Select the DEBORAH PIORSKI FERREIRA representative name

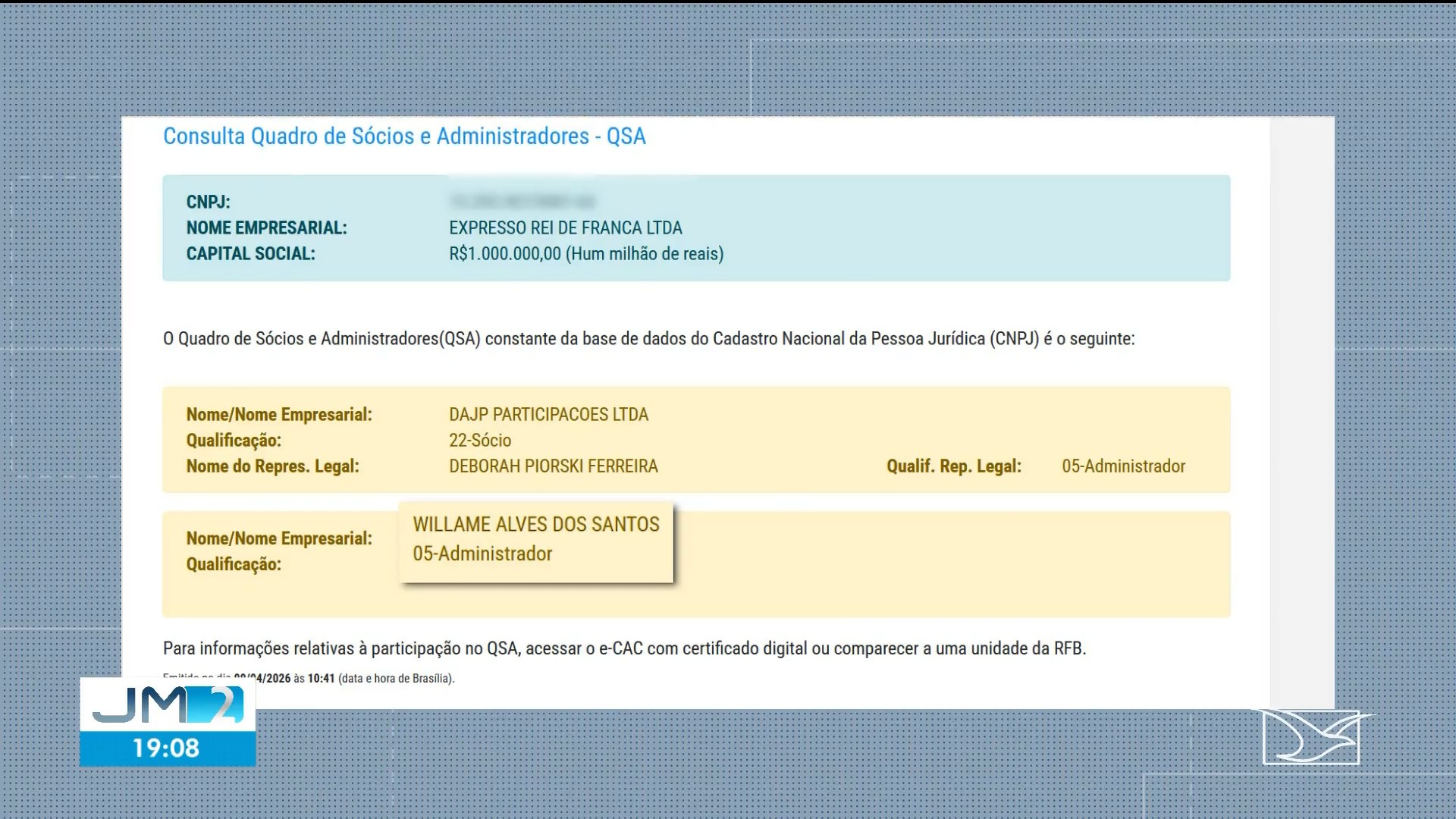pyautogui.click(x=553, y=466)
